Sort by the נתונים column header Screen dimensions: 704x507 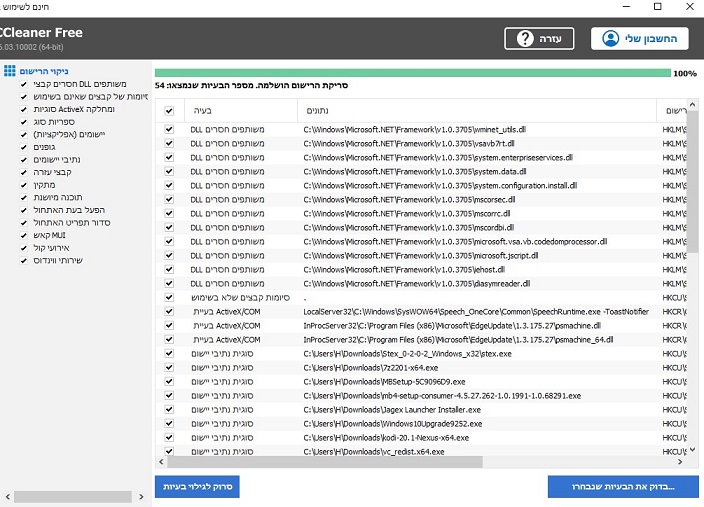477,110
